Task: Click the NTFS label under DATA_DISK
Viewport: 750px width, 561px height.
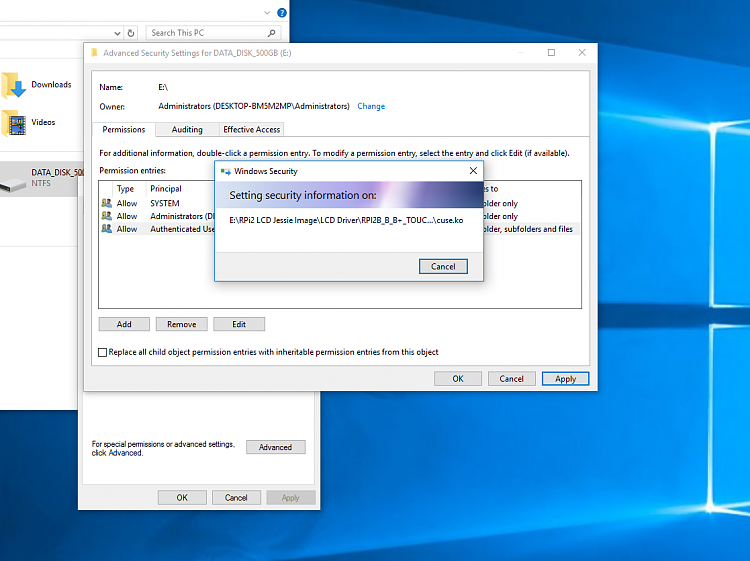Action: click(41, 184)
